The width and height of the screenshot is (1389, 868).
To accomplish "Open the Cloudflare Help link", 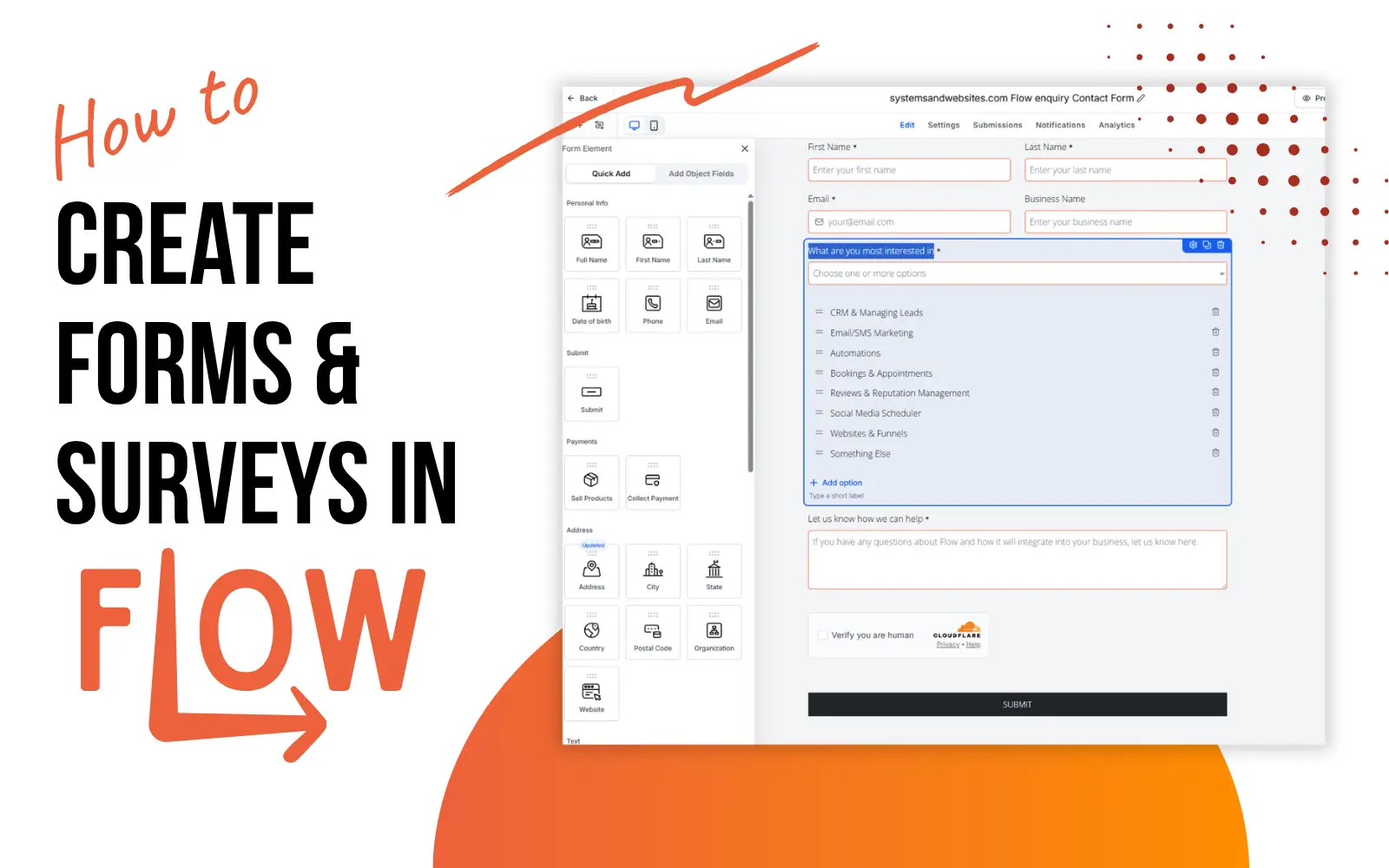I will tap(973, 645).
